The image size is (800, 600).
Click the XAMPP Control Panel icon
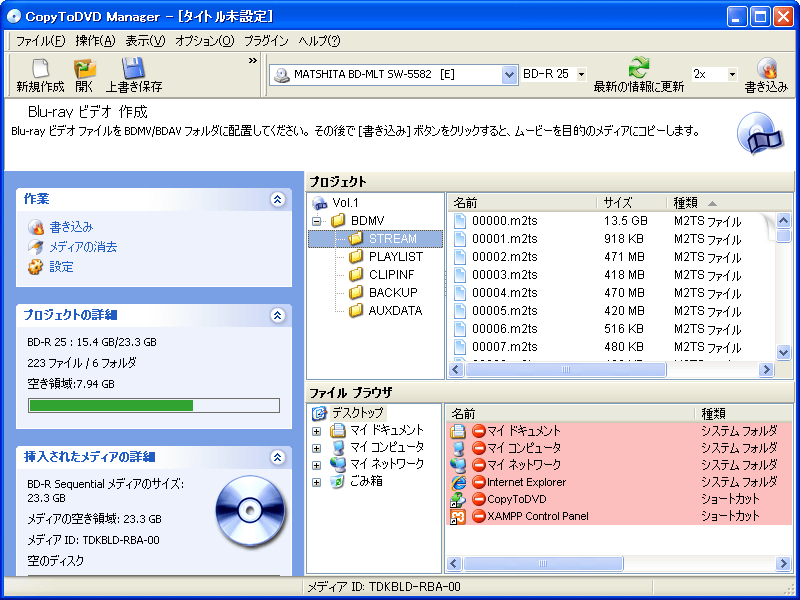[x=458, y=517]
